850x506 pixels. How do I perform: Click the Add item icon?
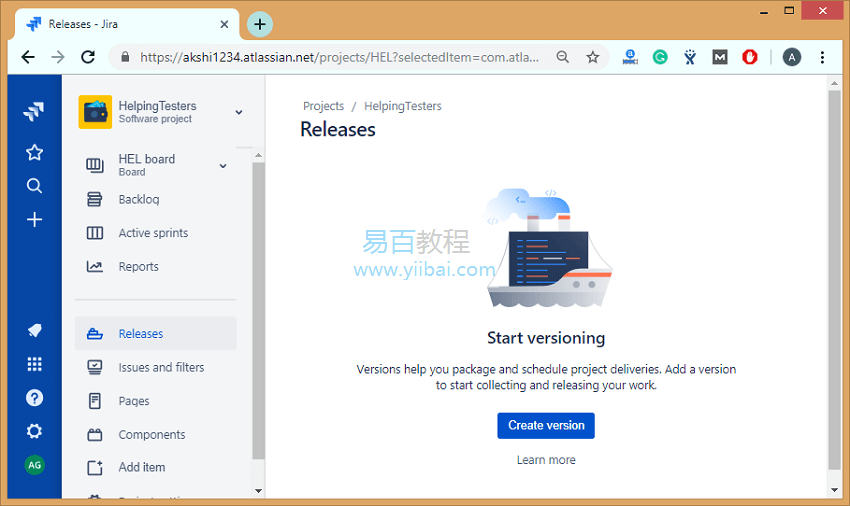pyautogui.click(x=95, y=467)
